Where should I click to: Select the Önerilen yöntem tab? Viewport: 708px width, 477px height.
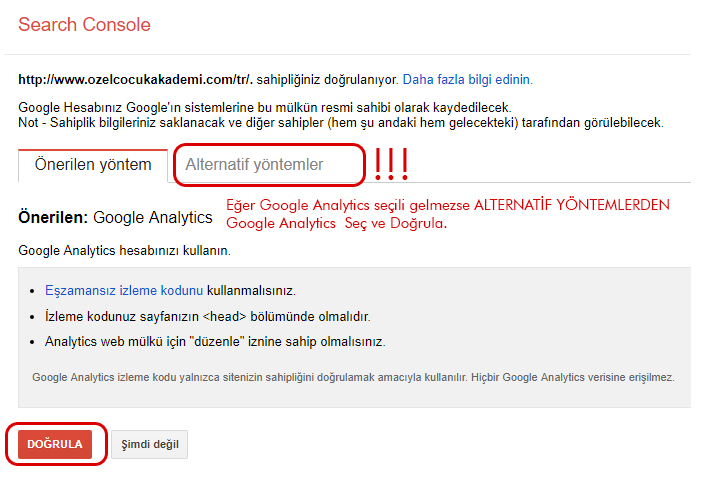tap(93, 165)
